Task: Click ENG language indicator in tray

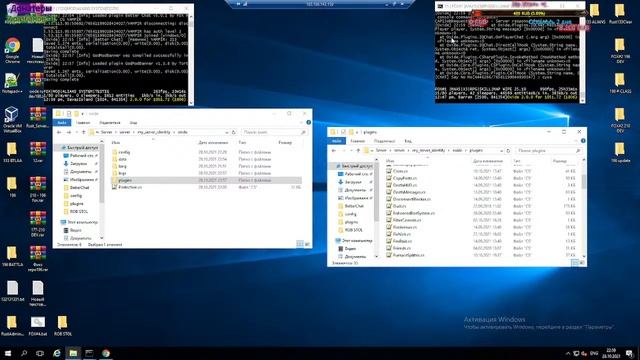Action: pyautogui.click(x=594, y=353)
